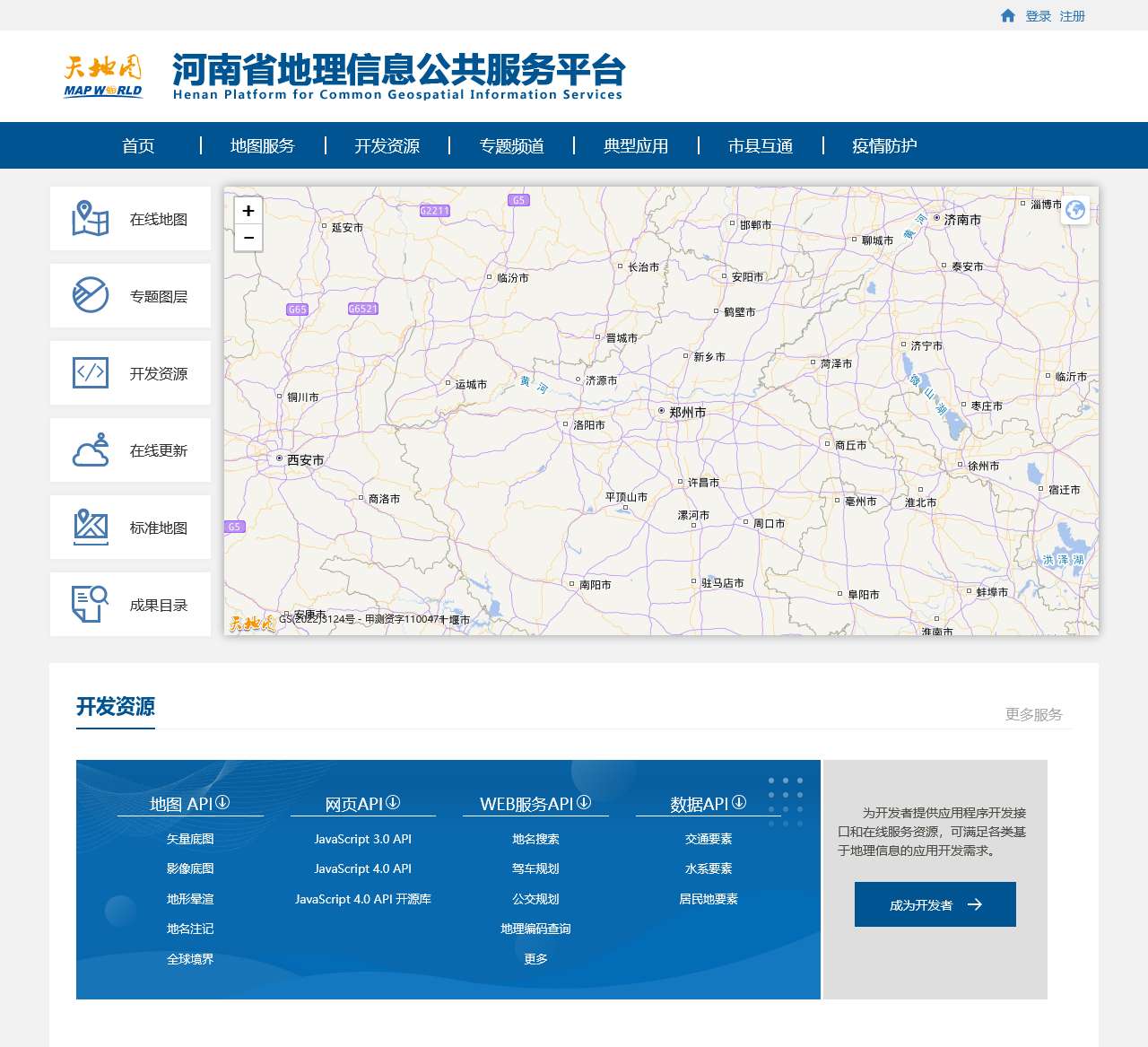
Task: Select 典型应用 in the navigation bar
Action: (636, 145)
